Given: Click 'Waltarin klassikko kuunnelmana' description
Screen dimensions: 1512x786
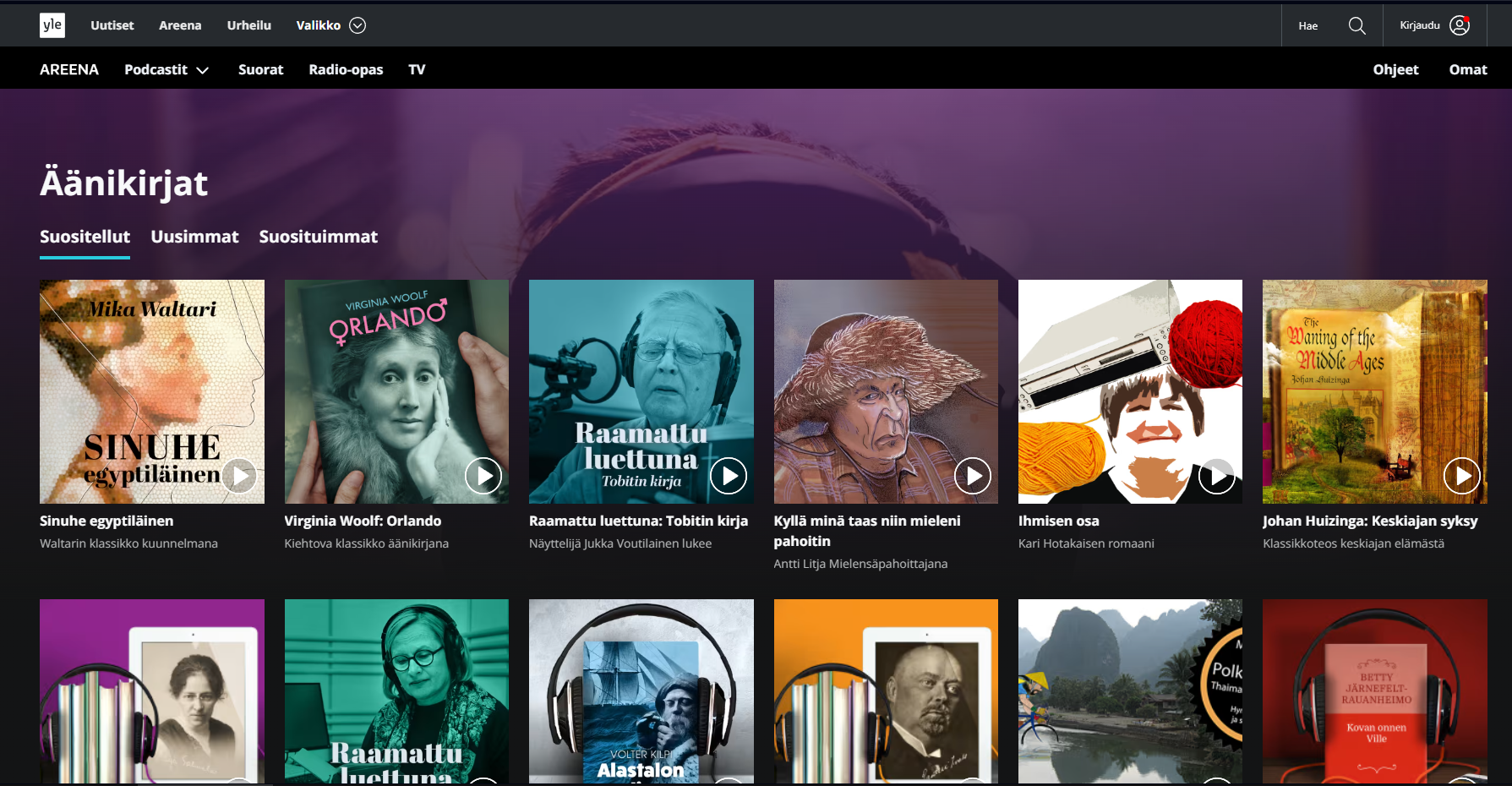Looking at the screenshot, I should [x=128, y=543].
